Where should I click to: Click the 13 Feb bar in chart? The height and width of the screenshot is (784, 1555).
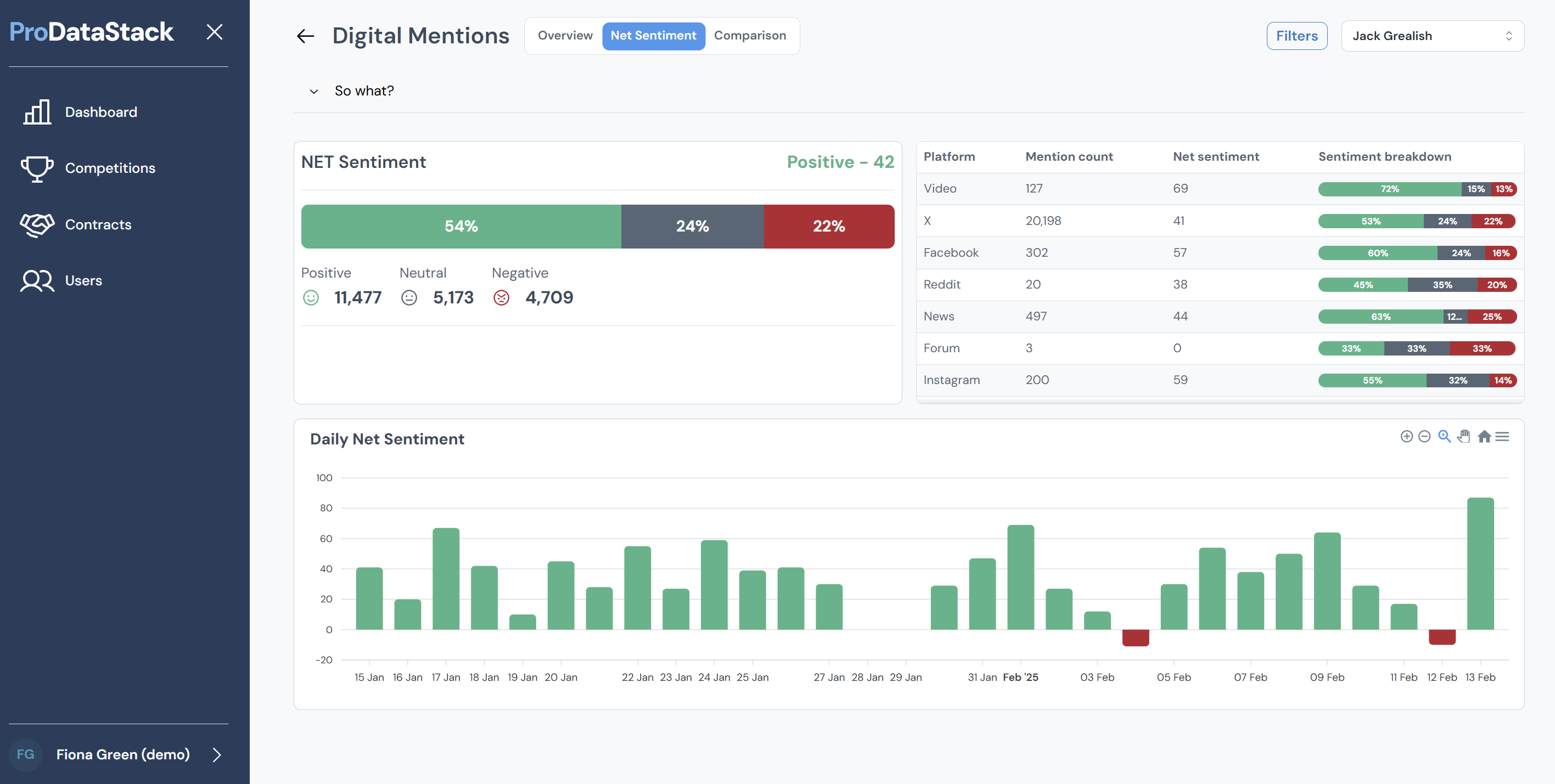point(1480,563)
